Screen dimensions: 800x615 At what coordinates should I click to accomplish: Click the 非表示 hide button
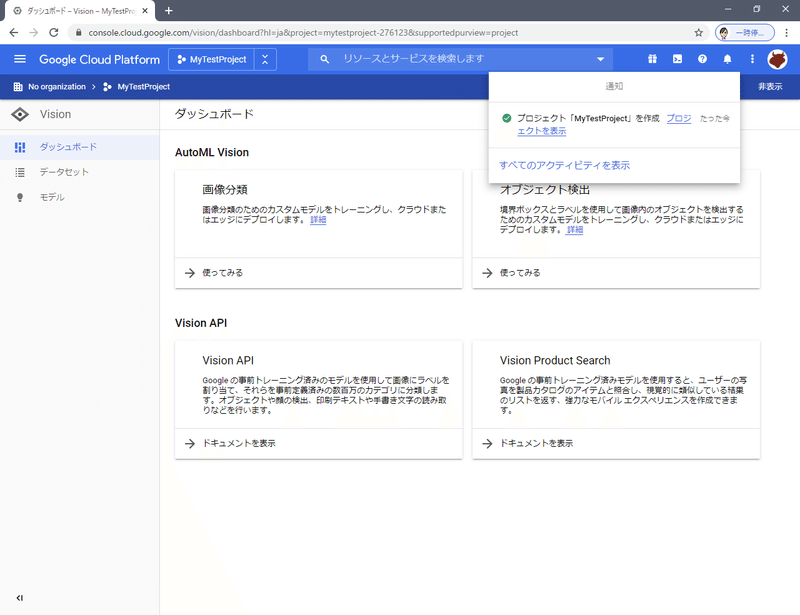770,87
